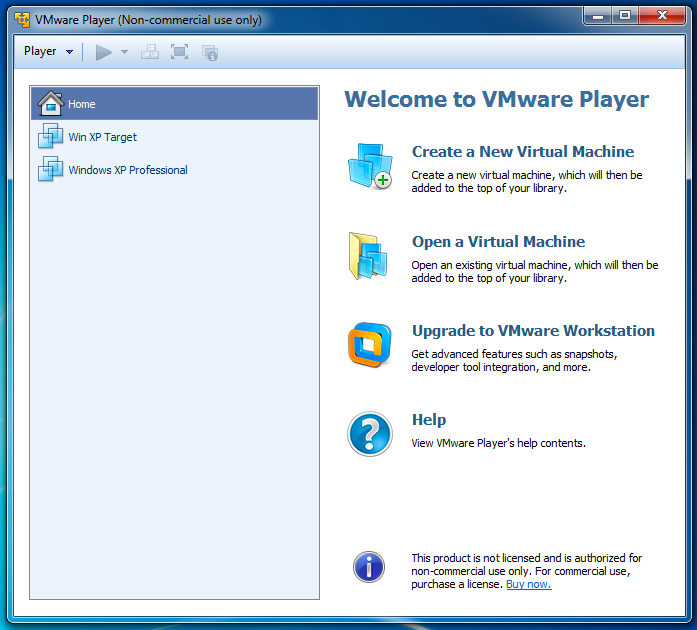Select Home in the library list
Image resolution: width=697 pixels, height=630 pixels.
coord(82,104)
